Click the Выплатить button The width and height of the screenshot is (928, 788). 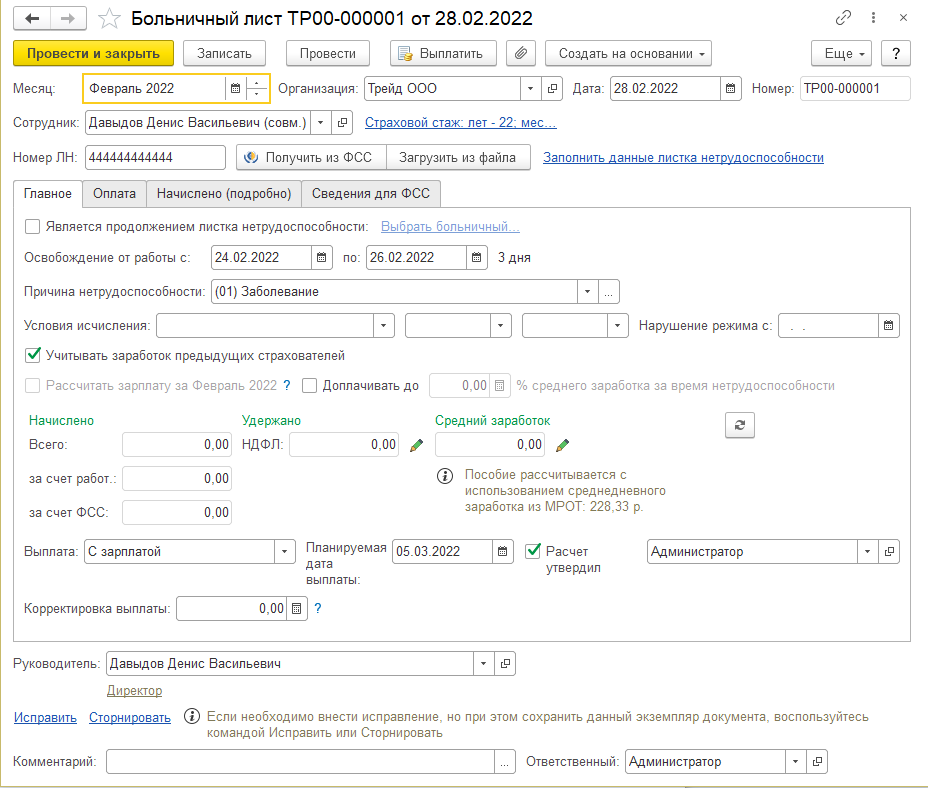(x=443, y=53)
